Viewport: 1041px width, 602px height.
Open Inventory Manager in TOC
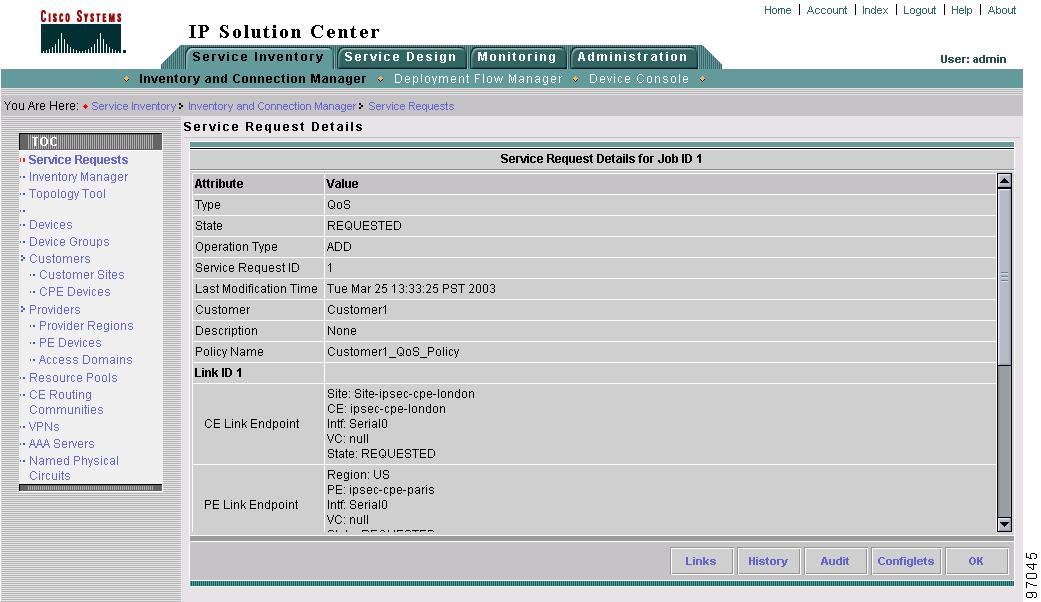(x=78, y=177)
